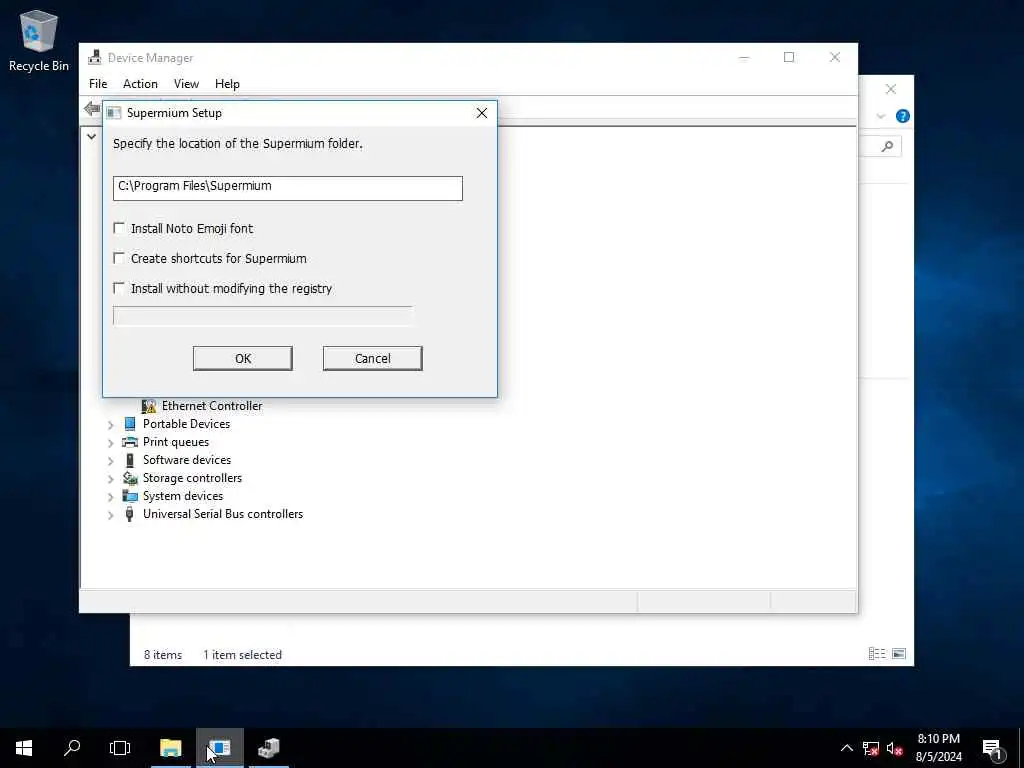The width and height of the screenshot is (1024, 768).
Task: Maximize the Device Manager window
Action: point(789,57)
